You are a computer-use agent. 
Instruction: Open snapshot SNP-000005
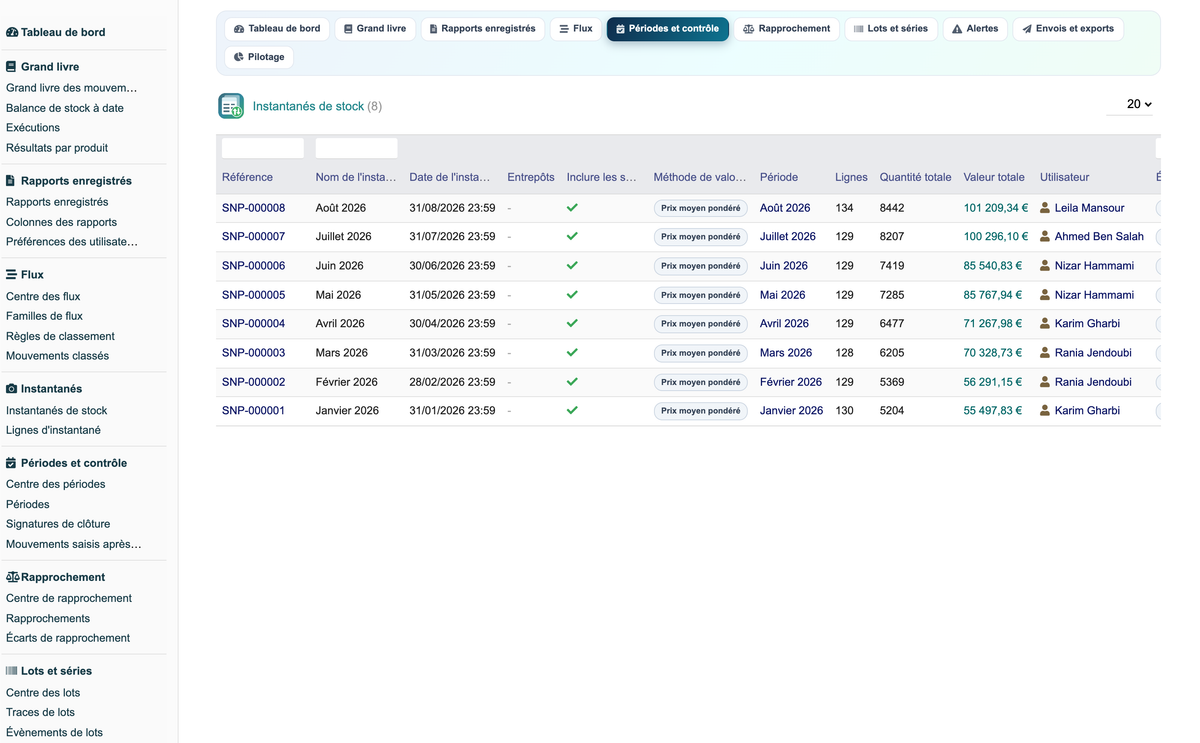point(253,295)
